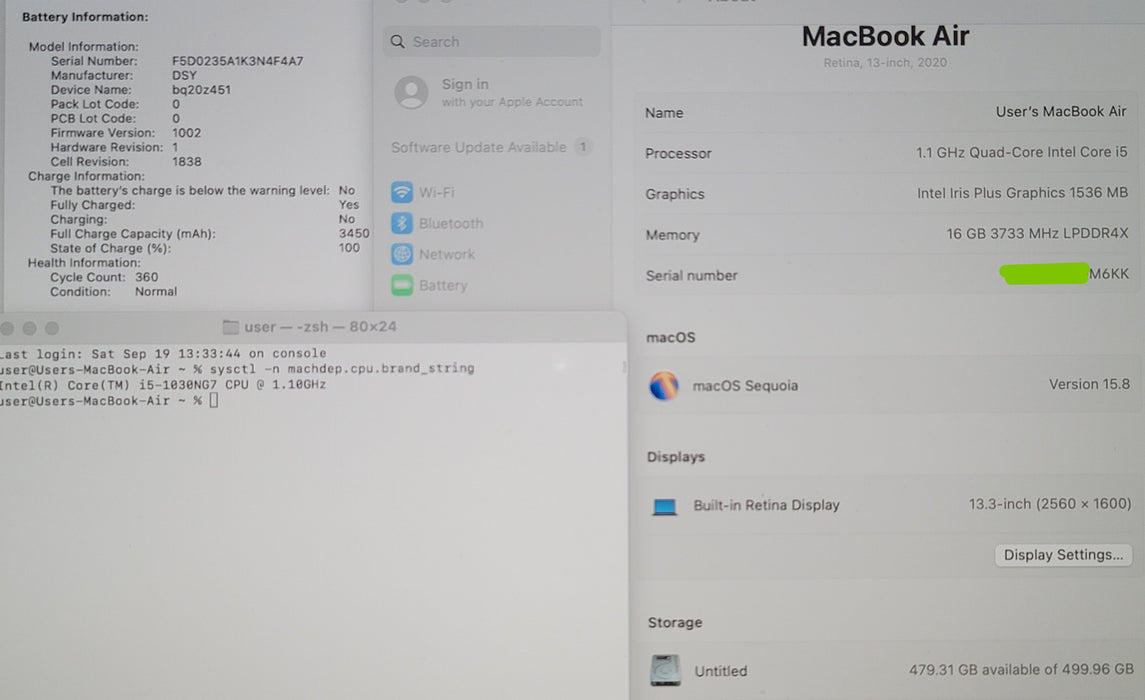Viewport: 1145px width, 700px height.
Task: Click the search magnifier icon in Settings
Action: (x=397, y=42)
